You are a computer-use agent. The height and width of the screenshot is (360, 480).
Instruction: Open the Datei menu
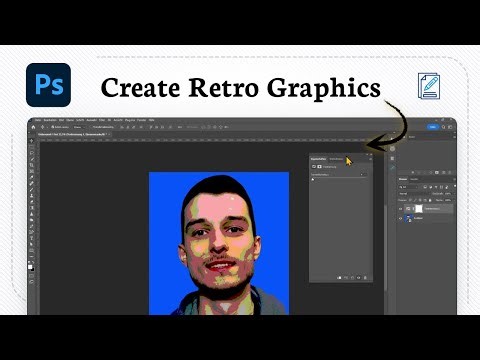click(x=38, y=120)
